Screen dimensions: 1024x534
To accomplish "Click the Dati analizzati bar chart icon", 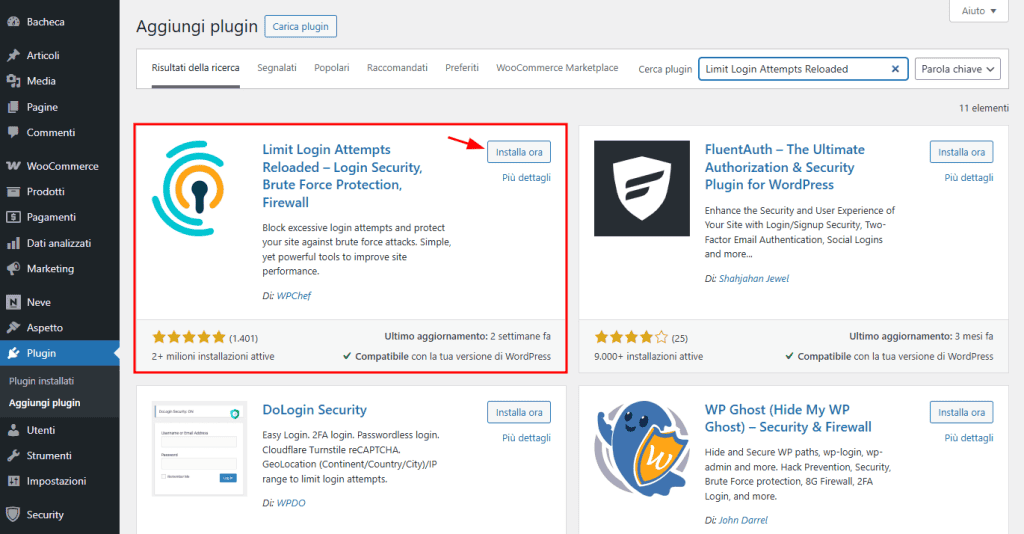I will [13, 243].
